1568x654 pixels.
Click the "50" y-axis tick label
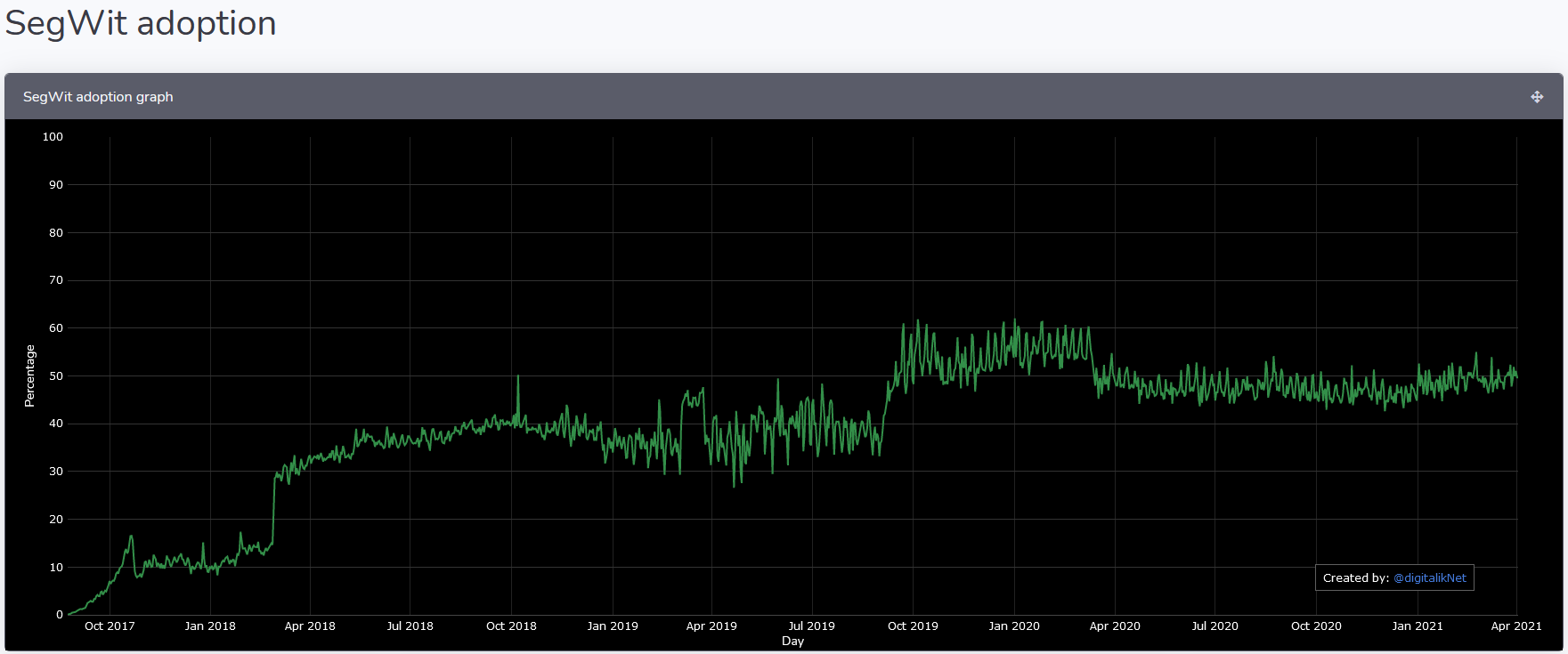pos(56,376)
